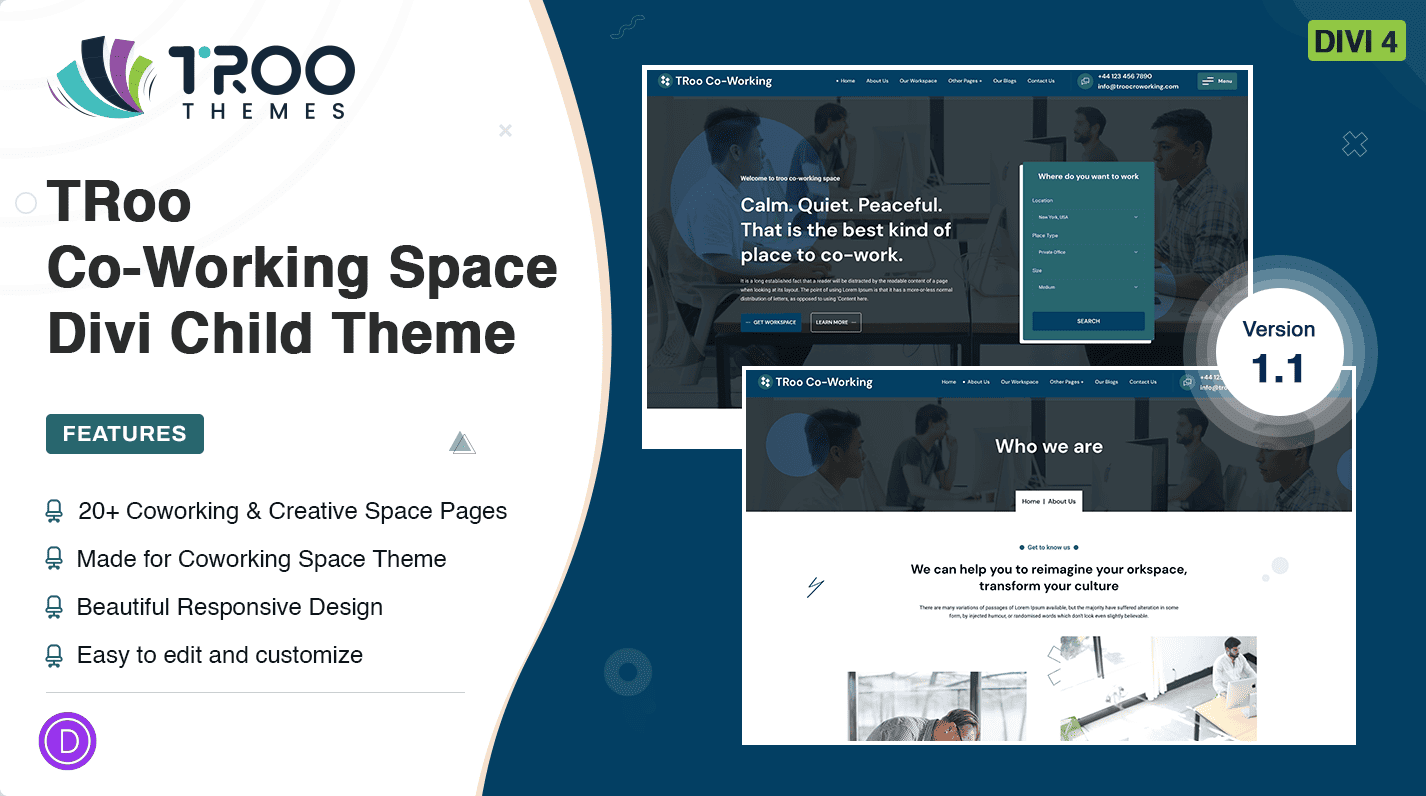Click man at desk with computer photo
This screenshot has height=796, width=1426.
(1157, 688)
